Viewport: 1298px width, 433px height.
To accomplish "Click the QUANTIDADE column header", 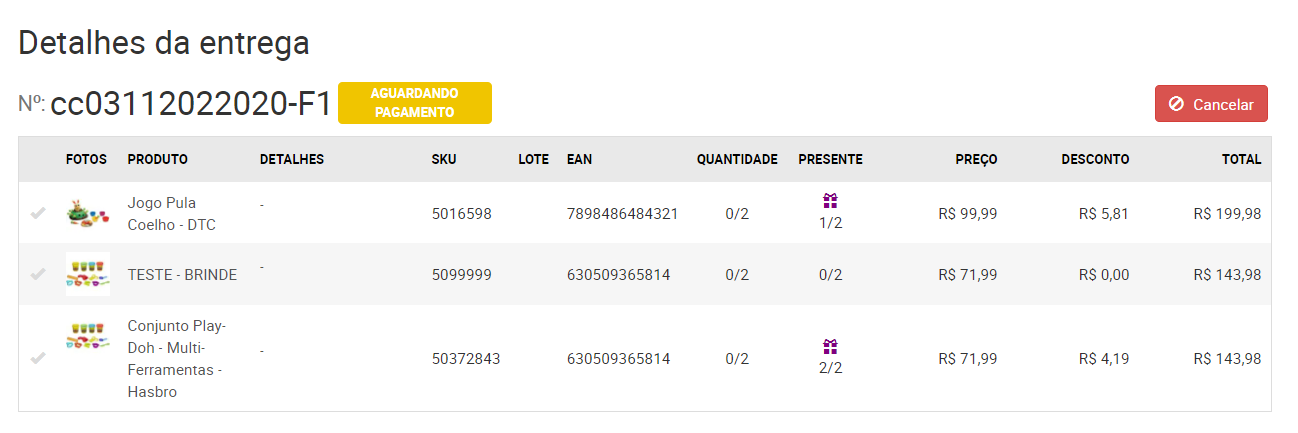I will click(737, 159).
